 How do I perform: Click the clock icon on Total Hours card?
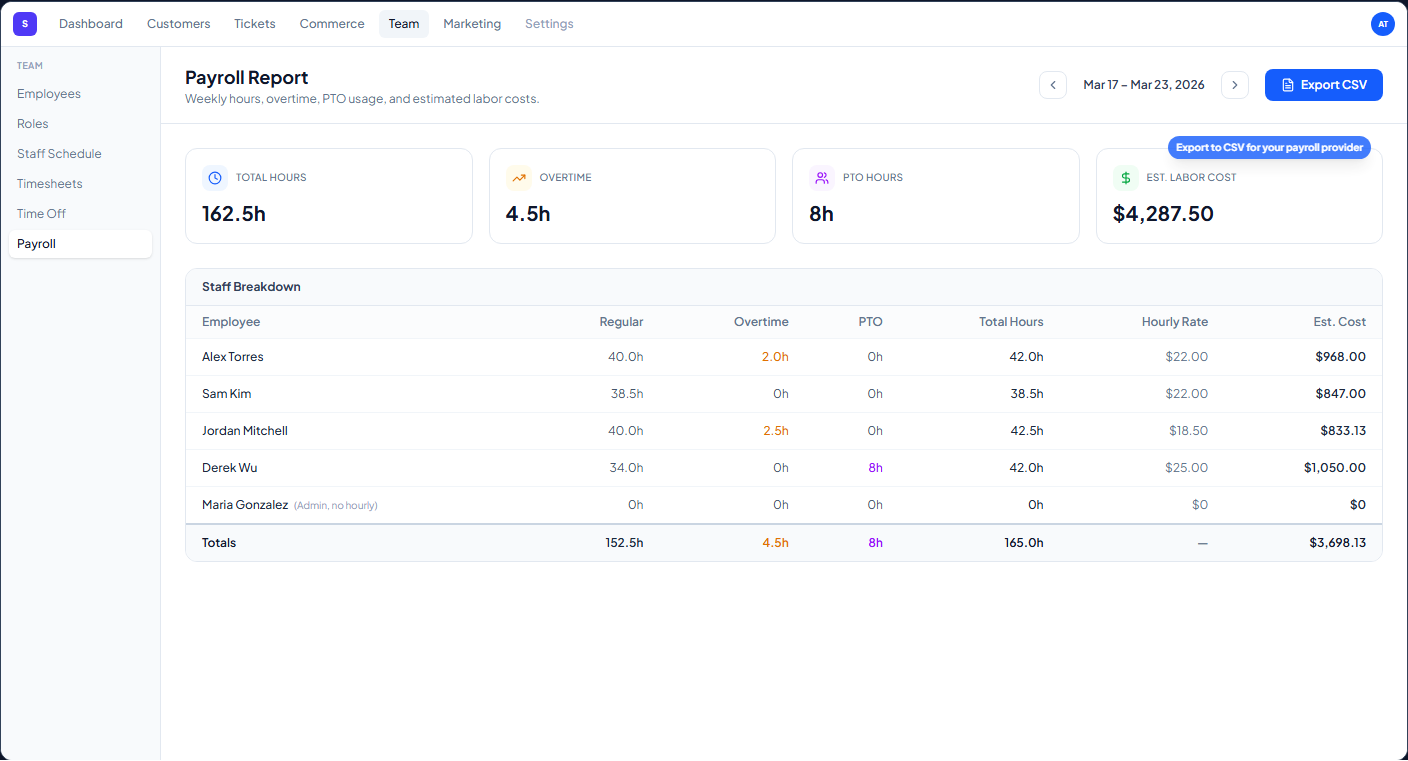coord(215,178)
